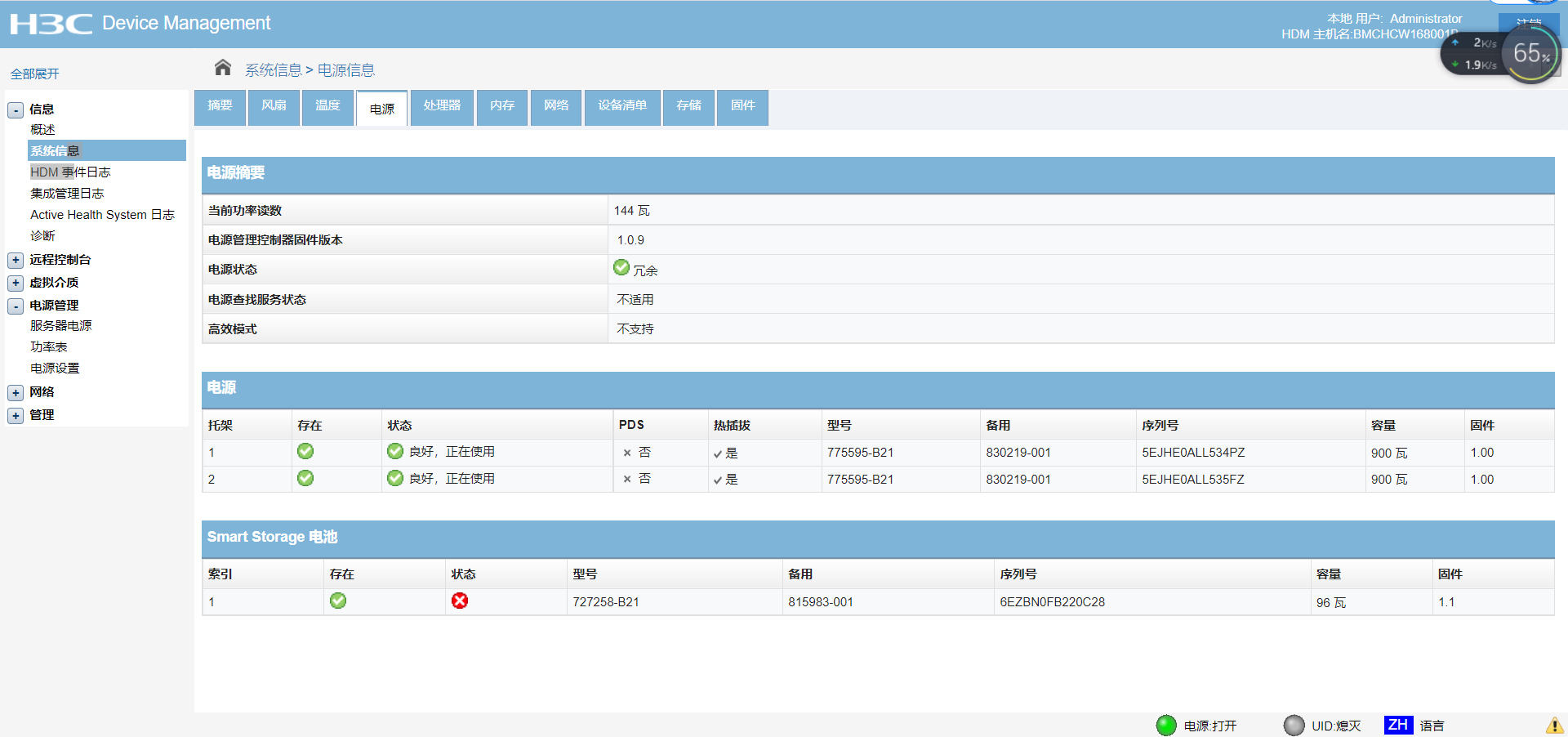
Task: Click the red error status of Smart Storage battery
Action: (460, 601)
